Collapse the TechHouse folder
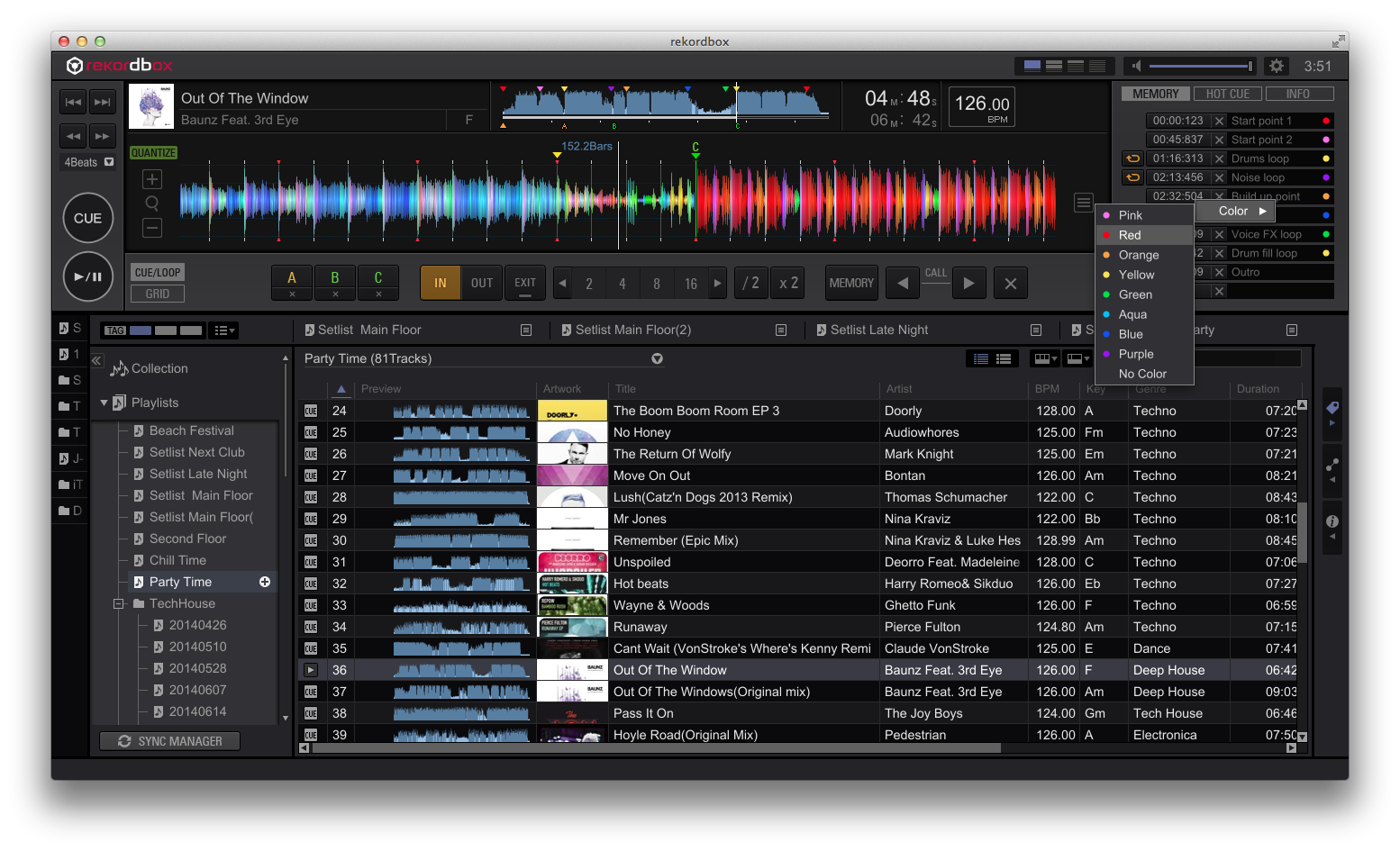Viewport: 1400px width, 851px height. [x=118, y=603]
